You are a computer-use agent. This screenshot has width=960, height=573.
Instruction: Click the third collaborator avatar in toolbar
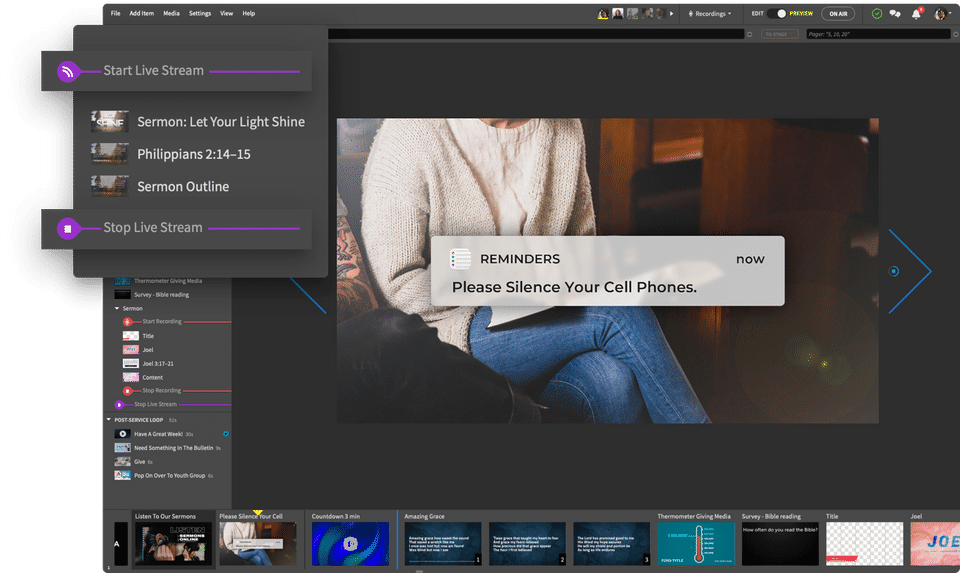click(632, 13)
